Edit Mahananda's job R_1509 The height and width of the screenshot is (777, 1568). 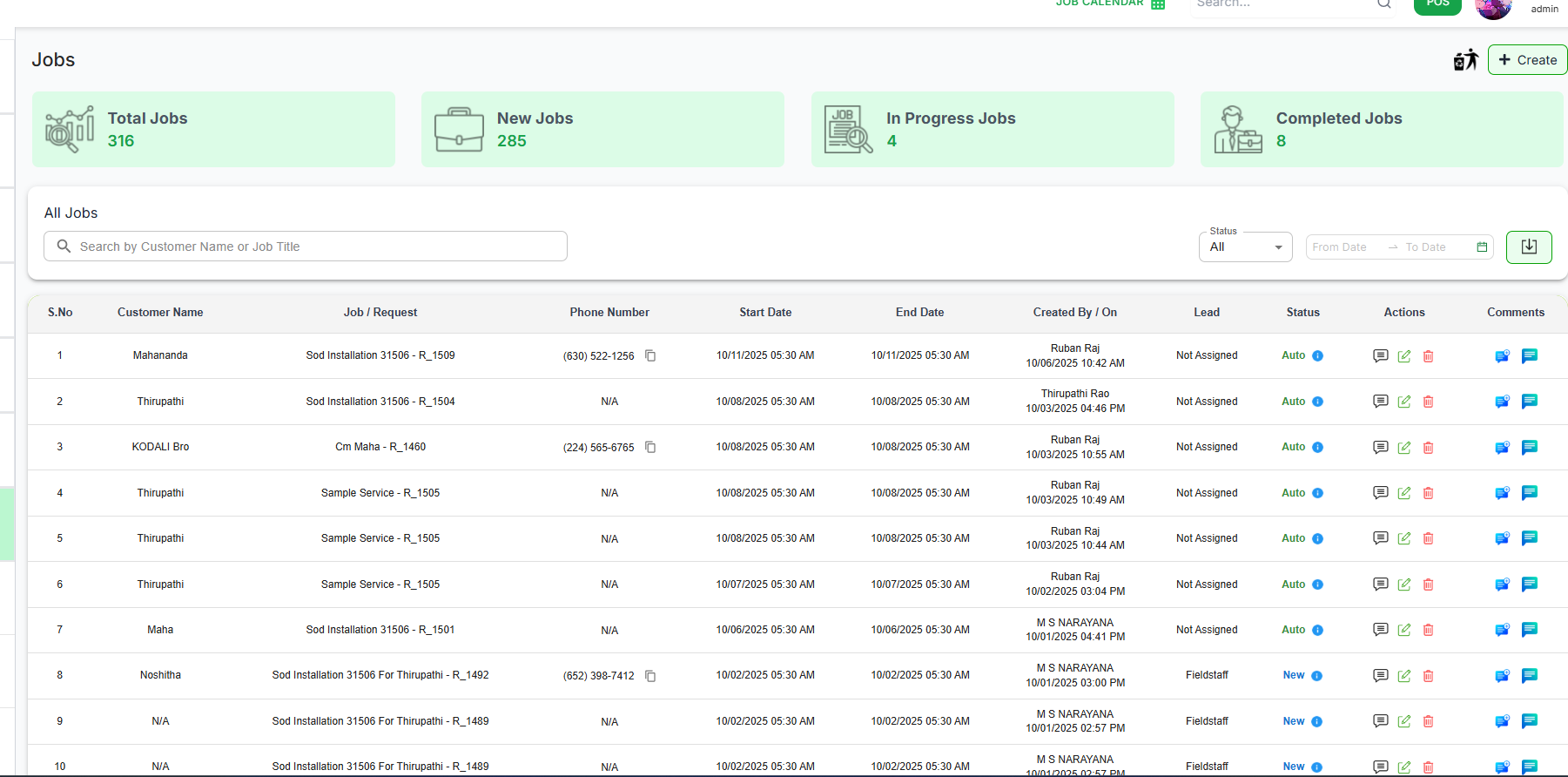click(x=1404, y=355)
